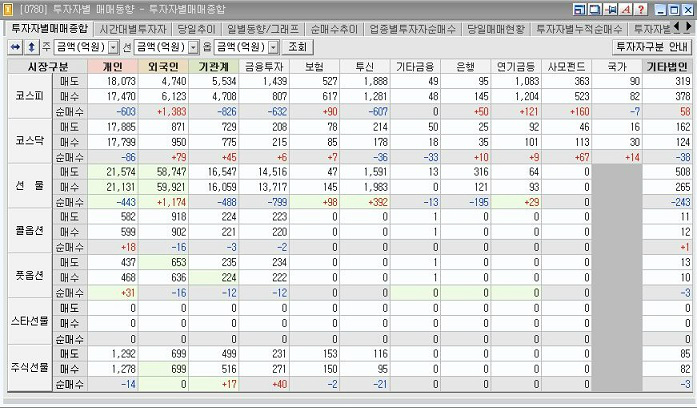The width and height of the screenshot is (697, 408).
Task: Open the 옵 금액(억원) dropdown
Action: pyautogui.click(x=272, y=47)
